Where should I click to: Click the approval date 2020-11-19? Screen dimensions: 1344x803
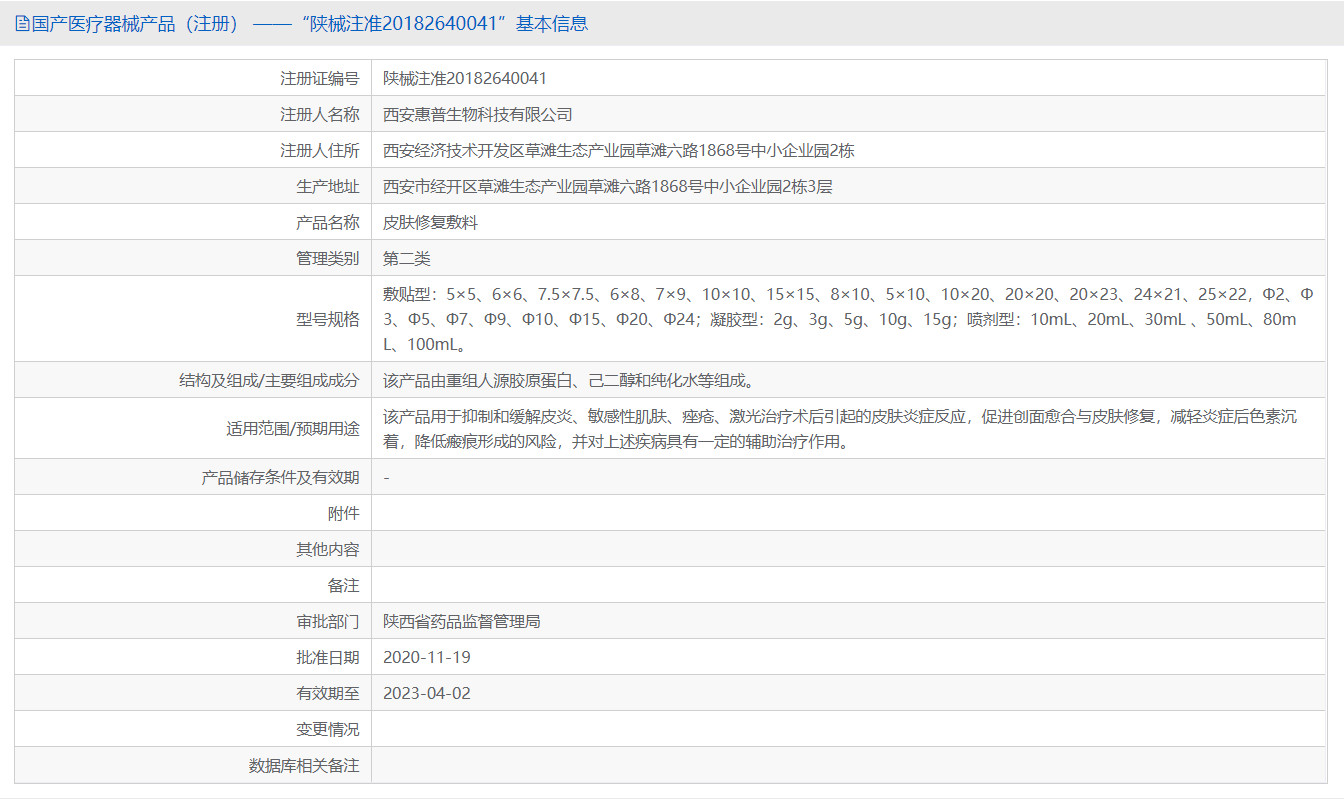425,656
